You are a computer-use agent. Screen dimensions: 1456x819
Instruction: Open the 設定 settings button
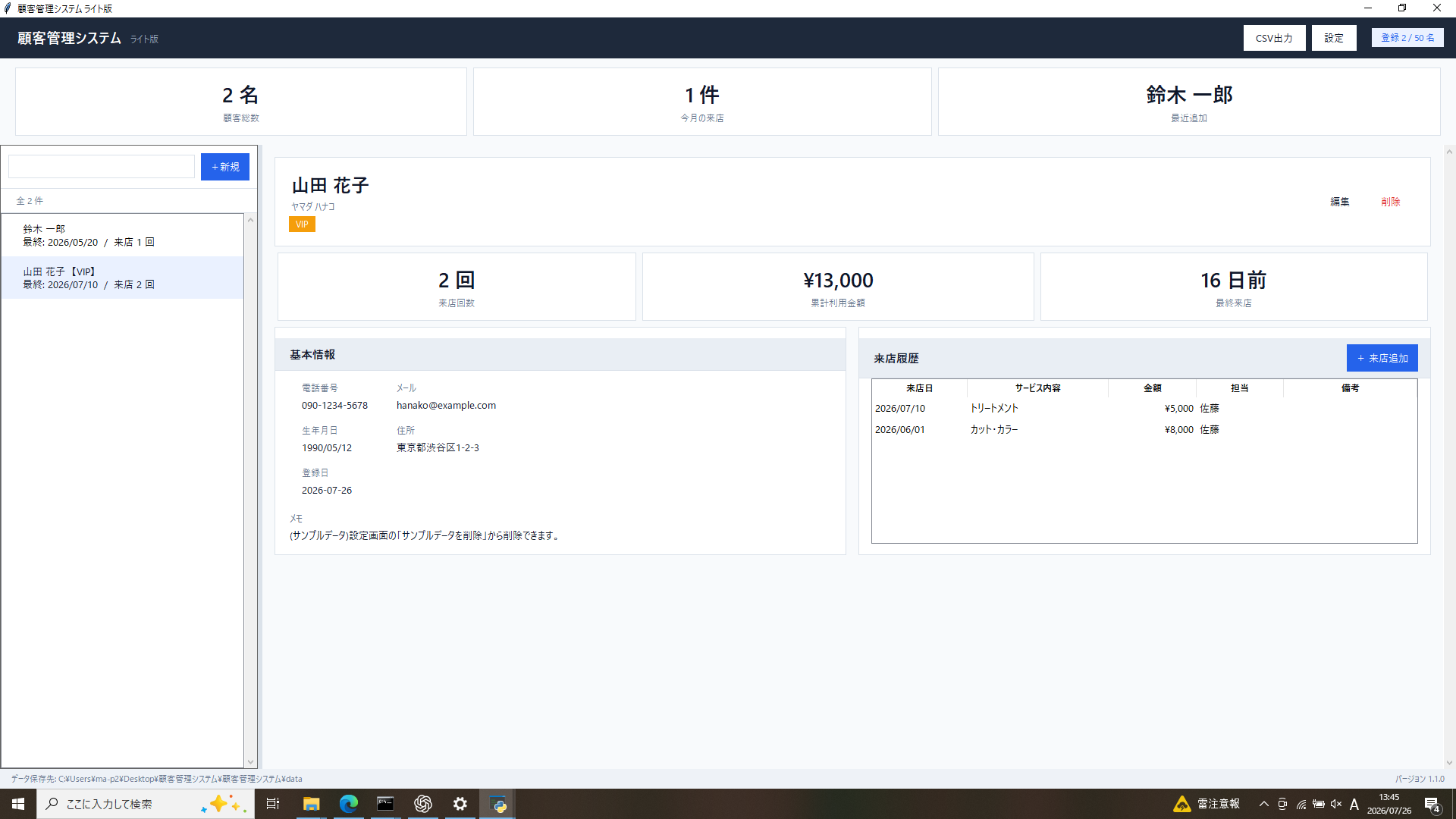(1334, 38)
